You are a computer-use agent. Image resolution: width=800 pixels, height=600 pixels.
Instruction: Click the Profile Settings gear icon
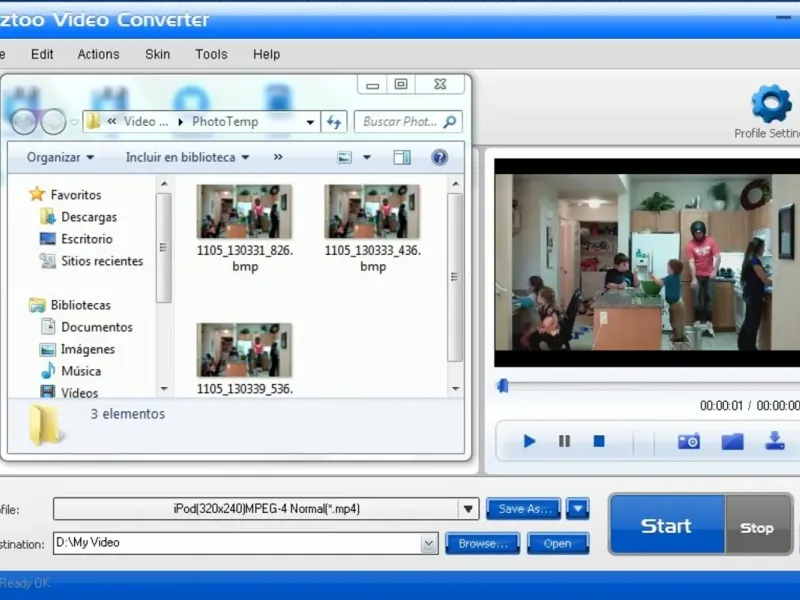pyautogui.click(x=771, y=104)
